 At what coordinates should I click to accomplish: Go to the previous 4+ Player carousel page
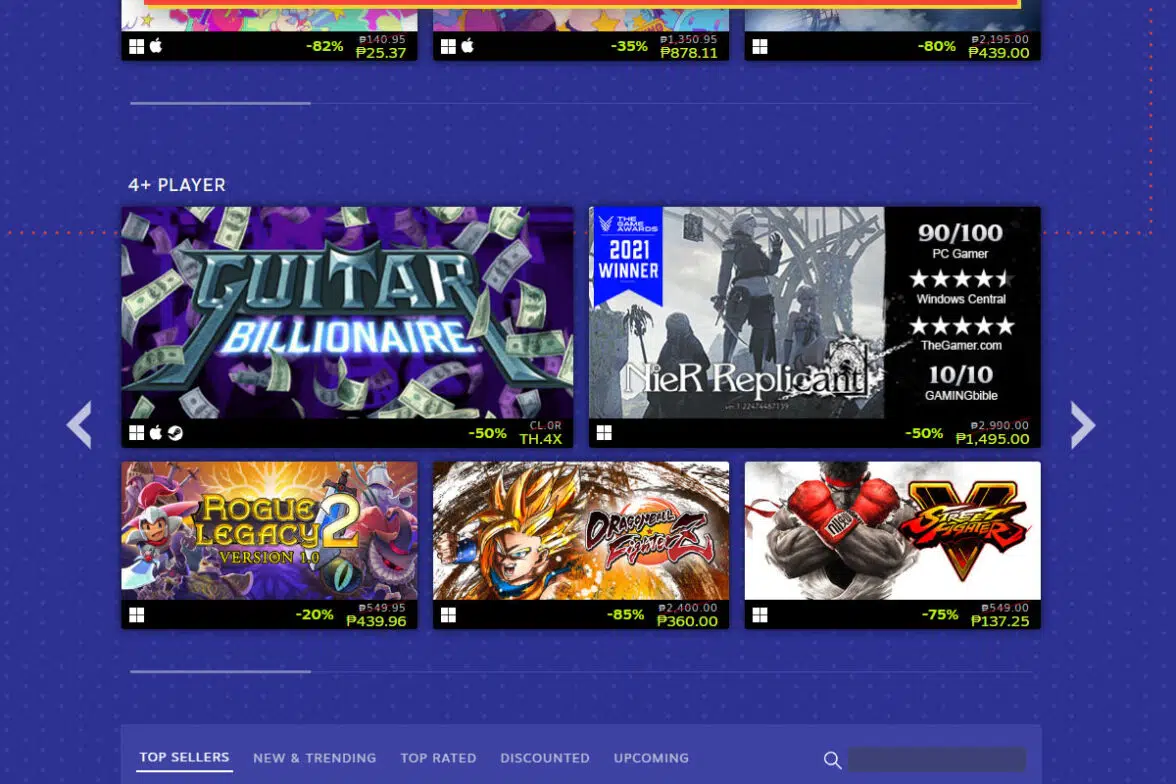click(x=80, y=425)
